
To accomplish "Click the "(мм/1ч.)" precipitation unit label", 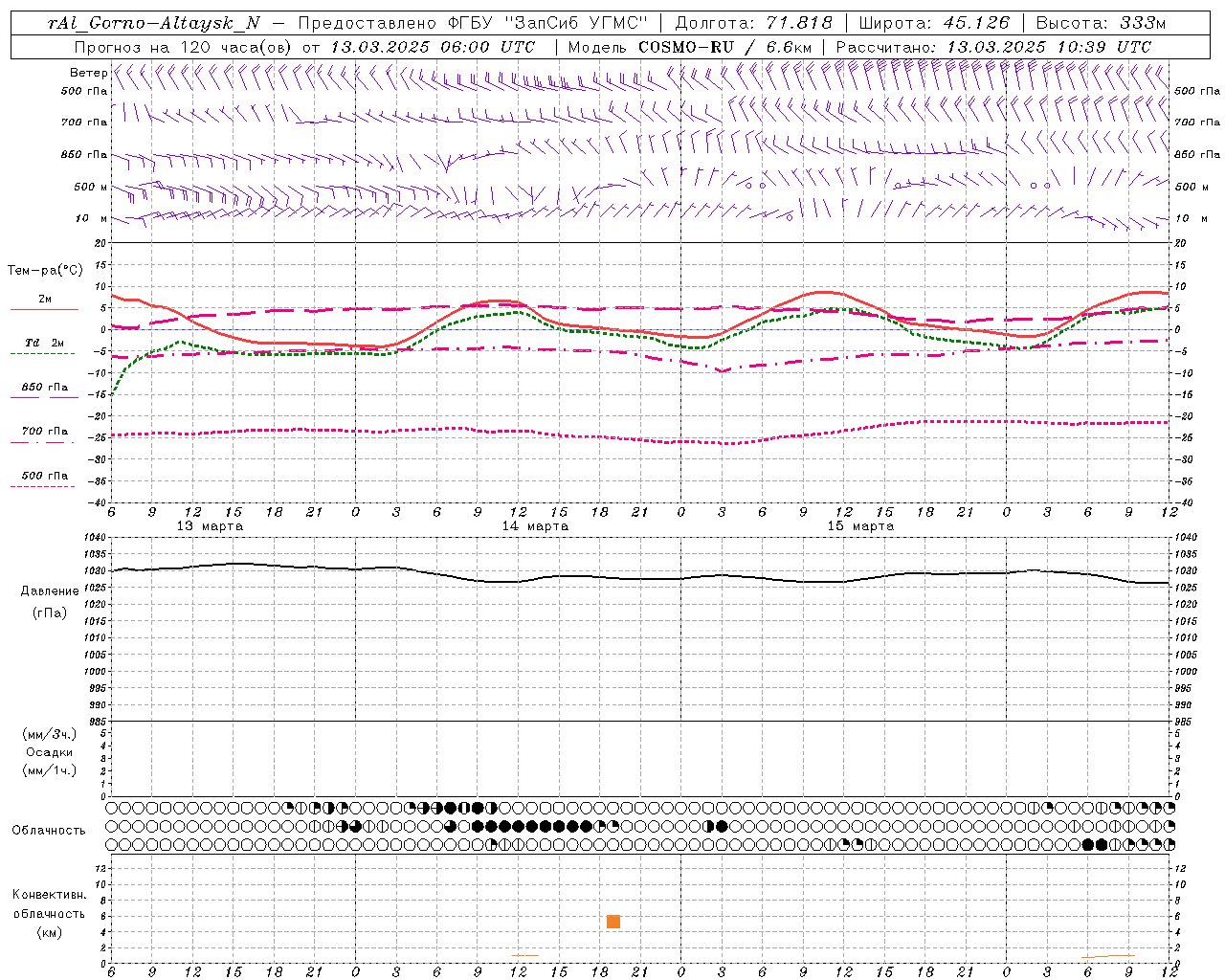I will click(x=50, y=770).
